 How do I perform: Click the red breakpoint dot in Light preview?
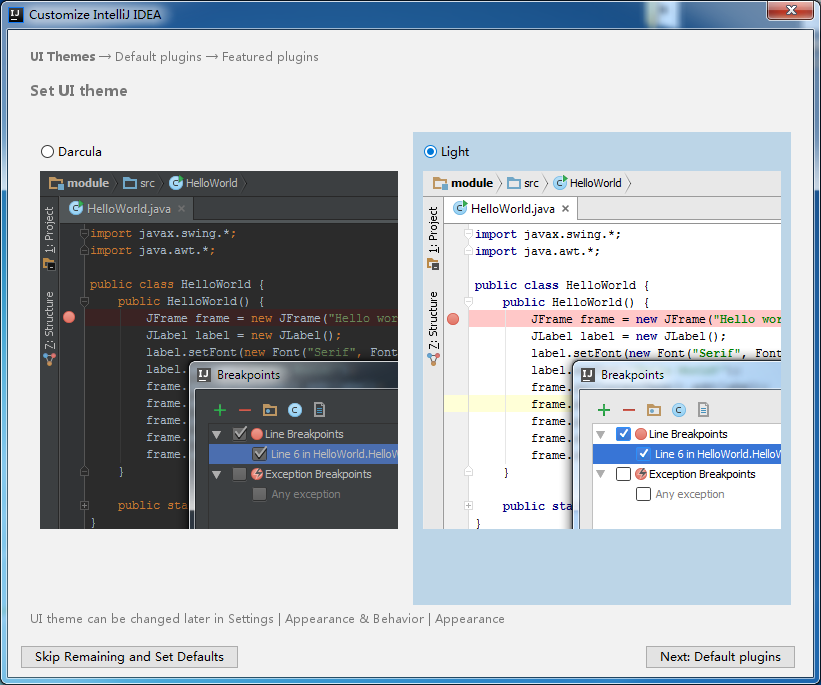(453, 319)
